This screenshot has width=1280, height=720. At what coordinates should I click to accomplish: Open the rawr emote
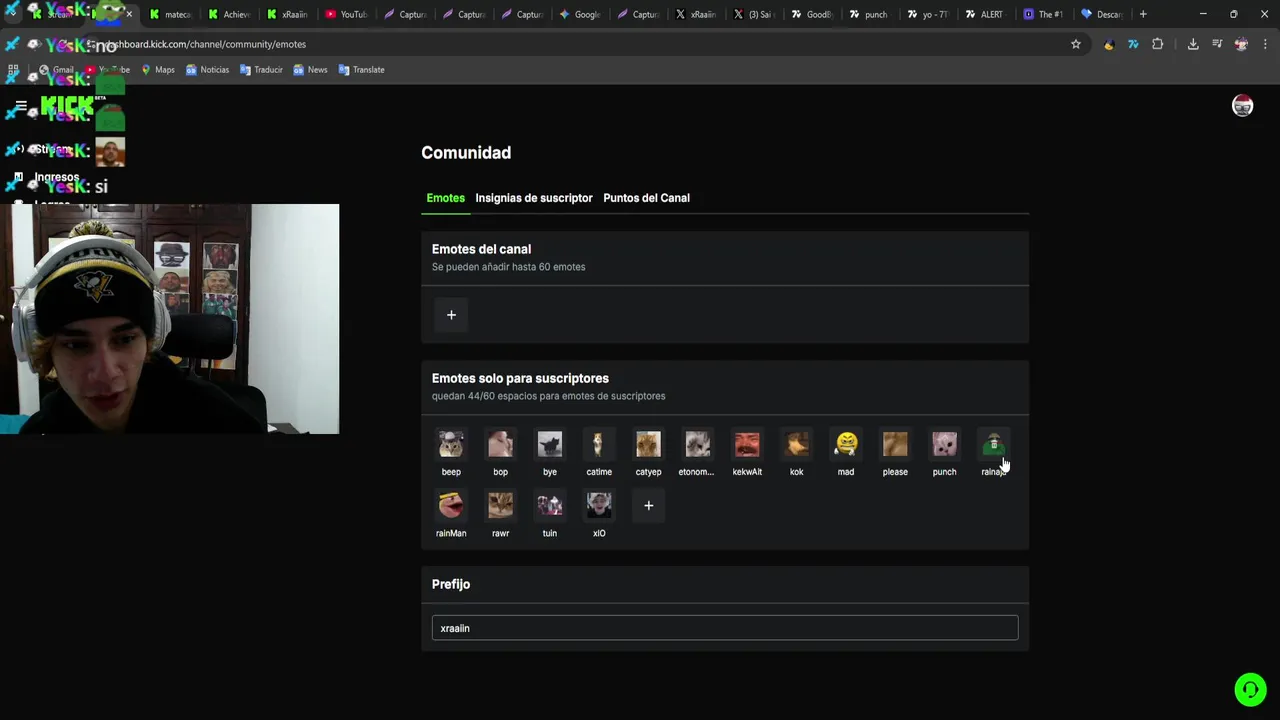click(x=500, y=505)
